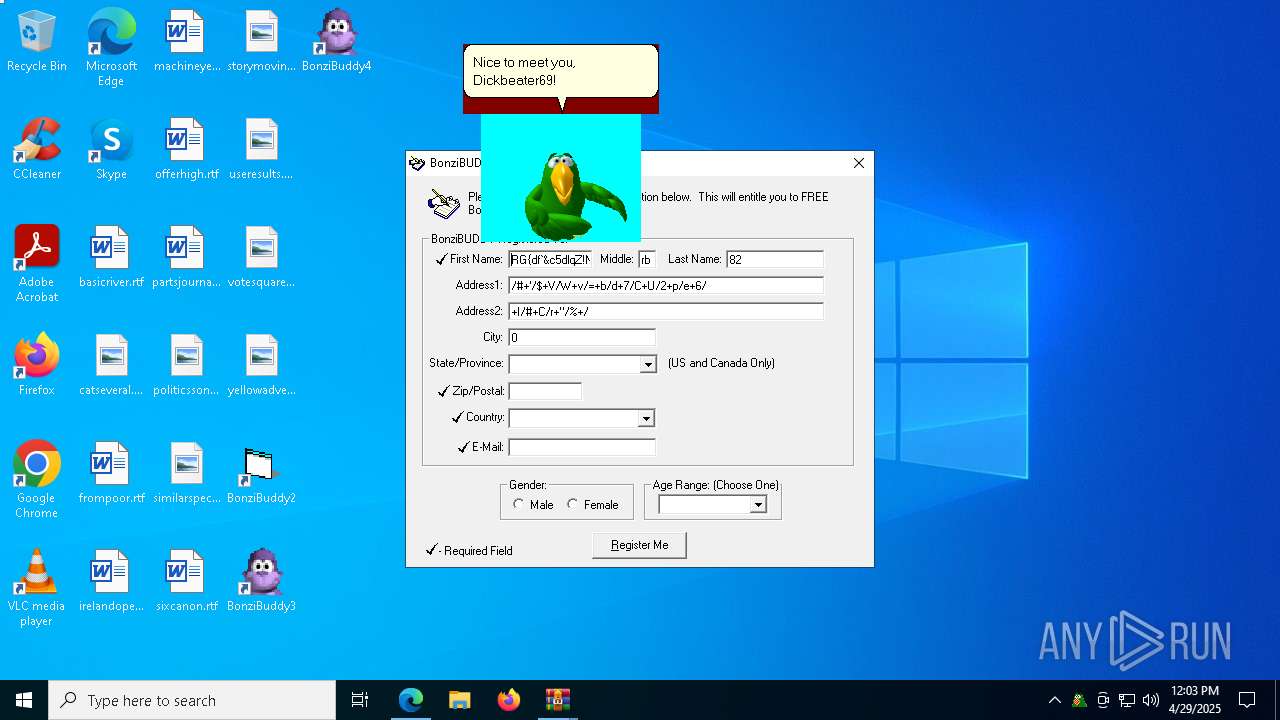
Task: Show hidden icons in system tray
Action: pyautogui.click(x=1054, y=700)
